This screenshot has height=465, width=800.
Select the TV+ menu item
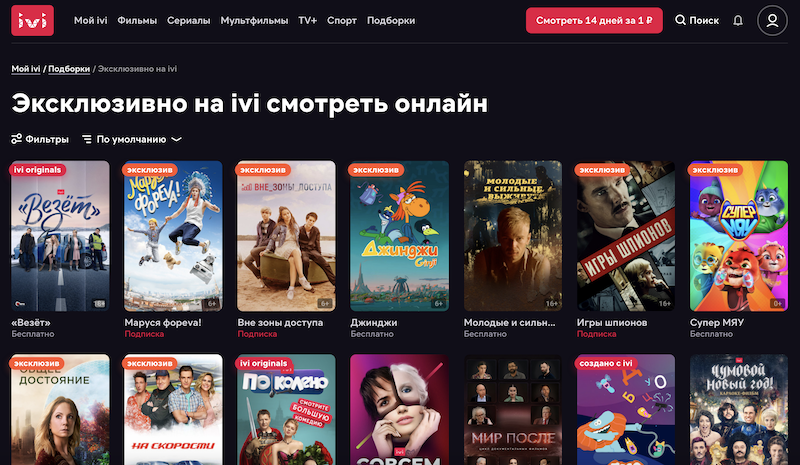point(307,20)
